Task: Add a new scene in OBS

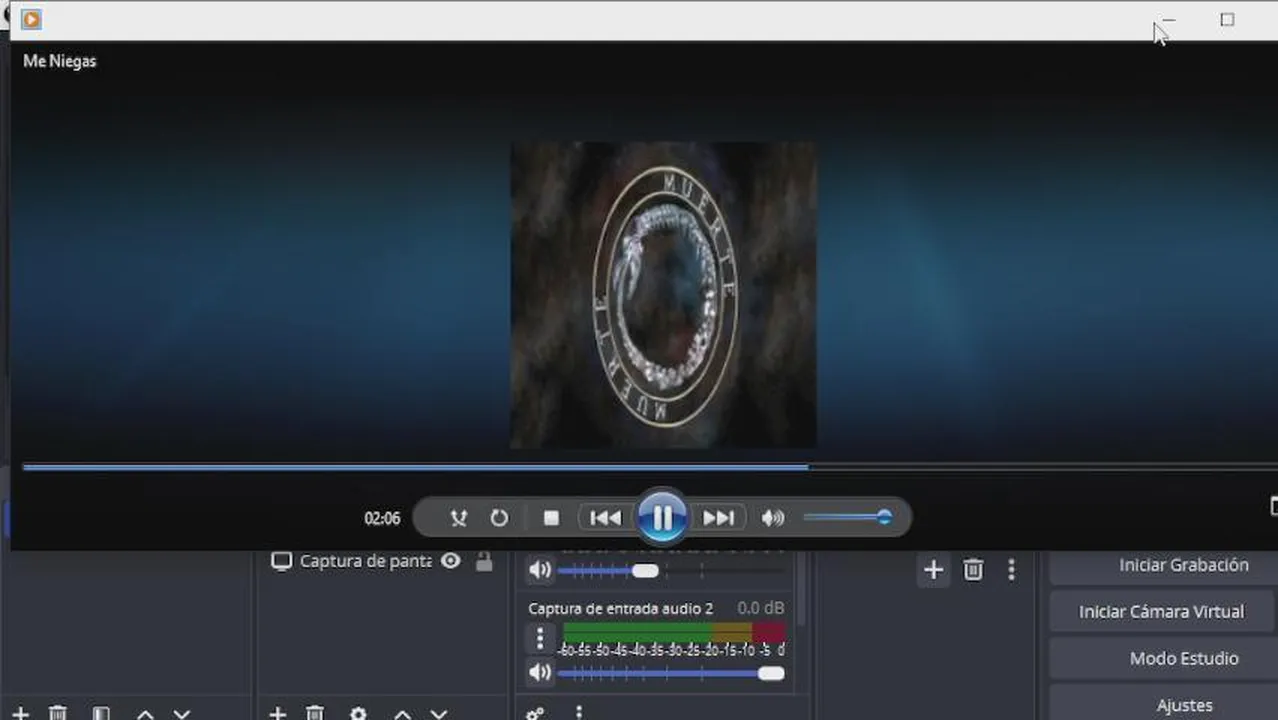Action: (x=20, y=713)
